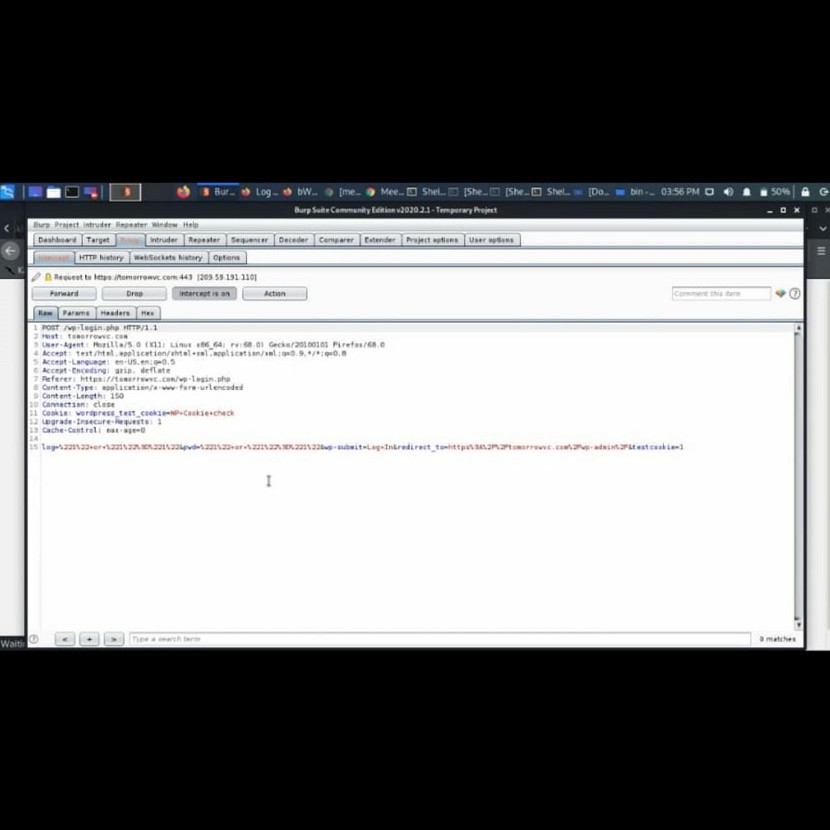Click the Cookie: wordpress_test_cookie line

[x=138, y=413]
